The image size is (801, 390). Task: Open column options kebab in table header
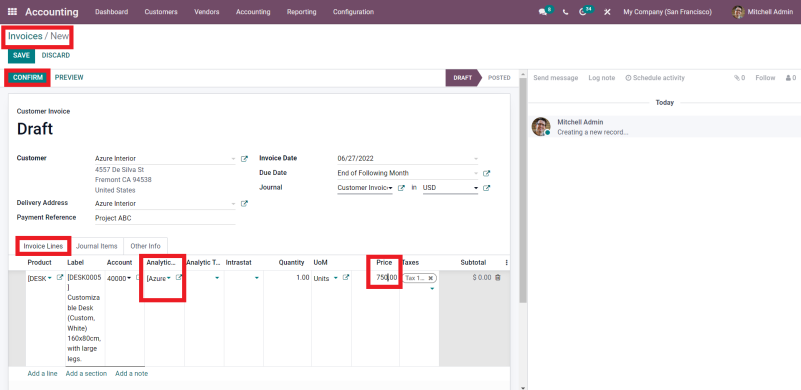point(506,263)
